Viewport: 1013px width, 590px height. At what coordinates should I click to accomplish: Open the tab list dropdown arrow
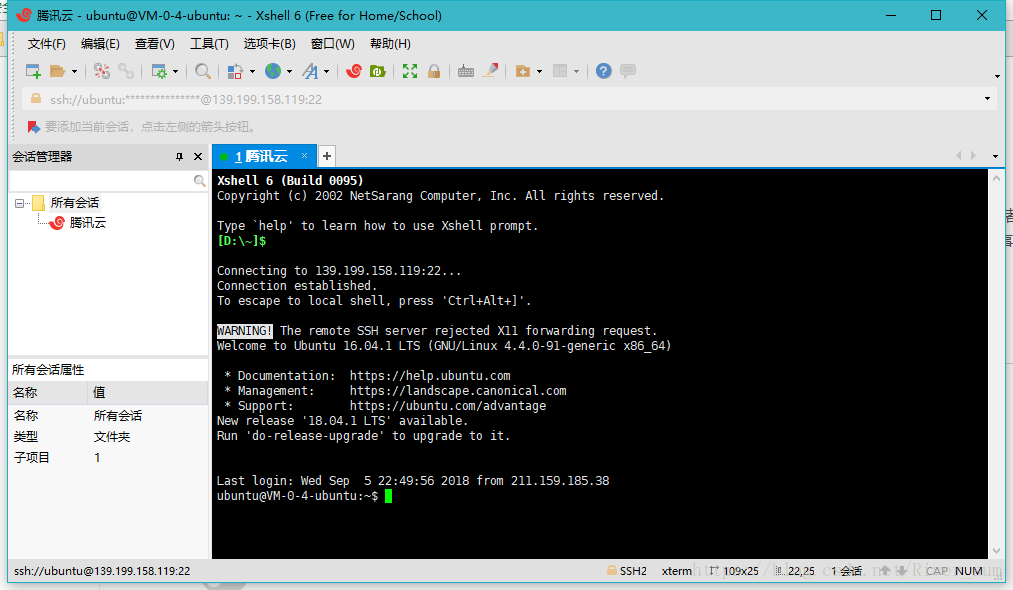[x=995, y=156]
